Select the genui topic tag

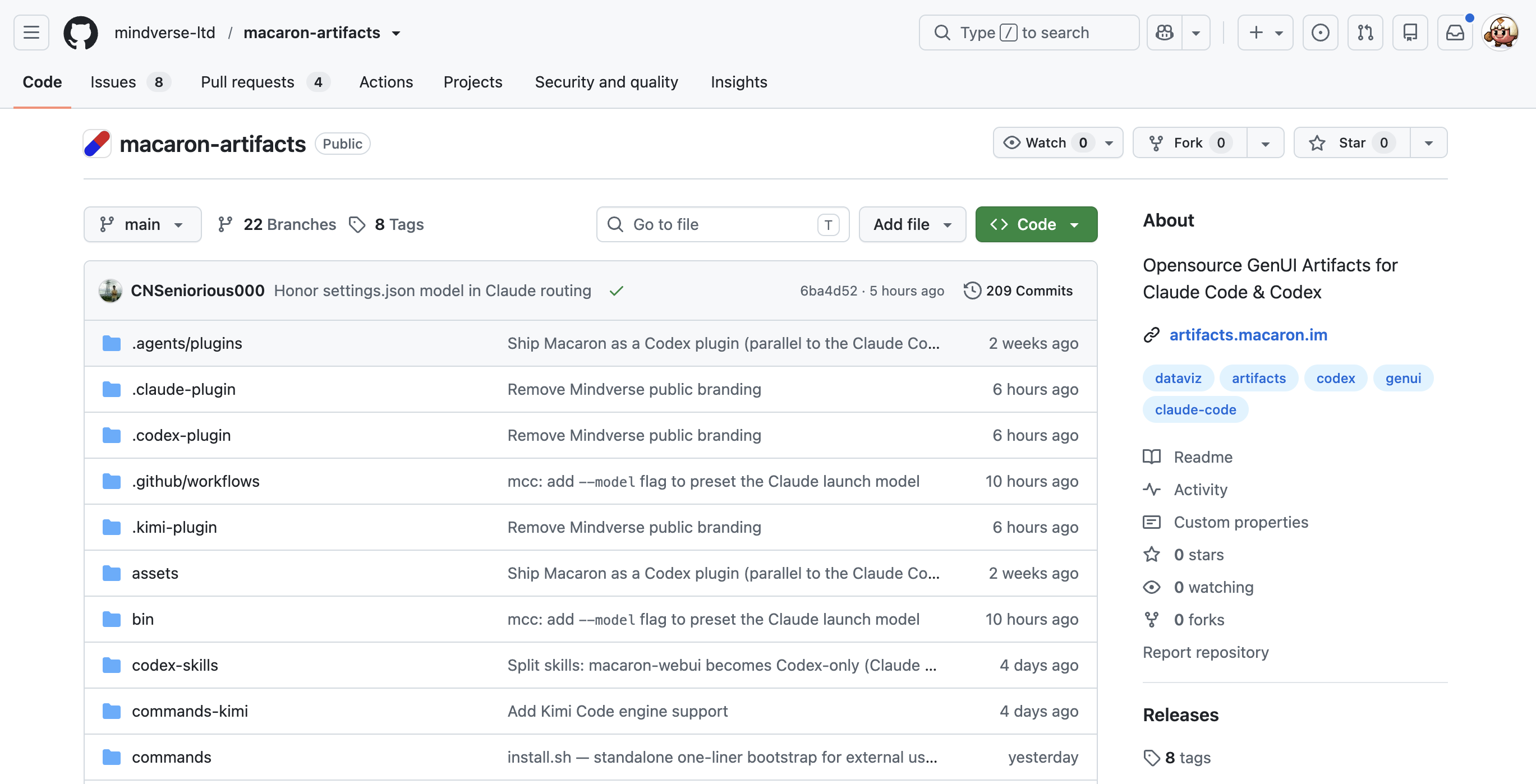coord(1403,378)
